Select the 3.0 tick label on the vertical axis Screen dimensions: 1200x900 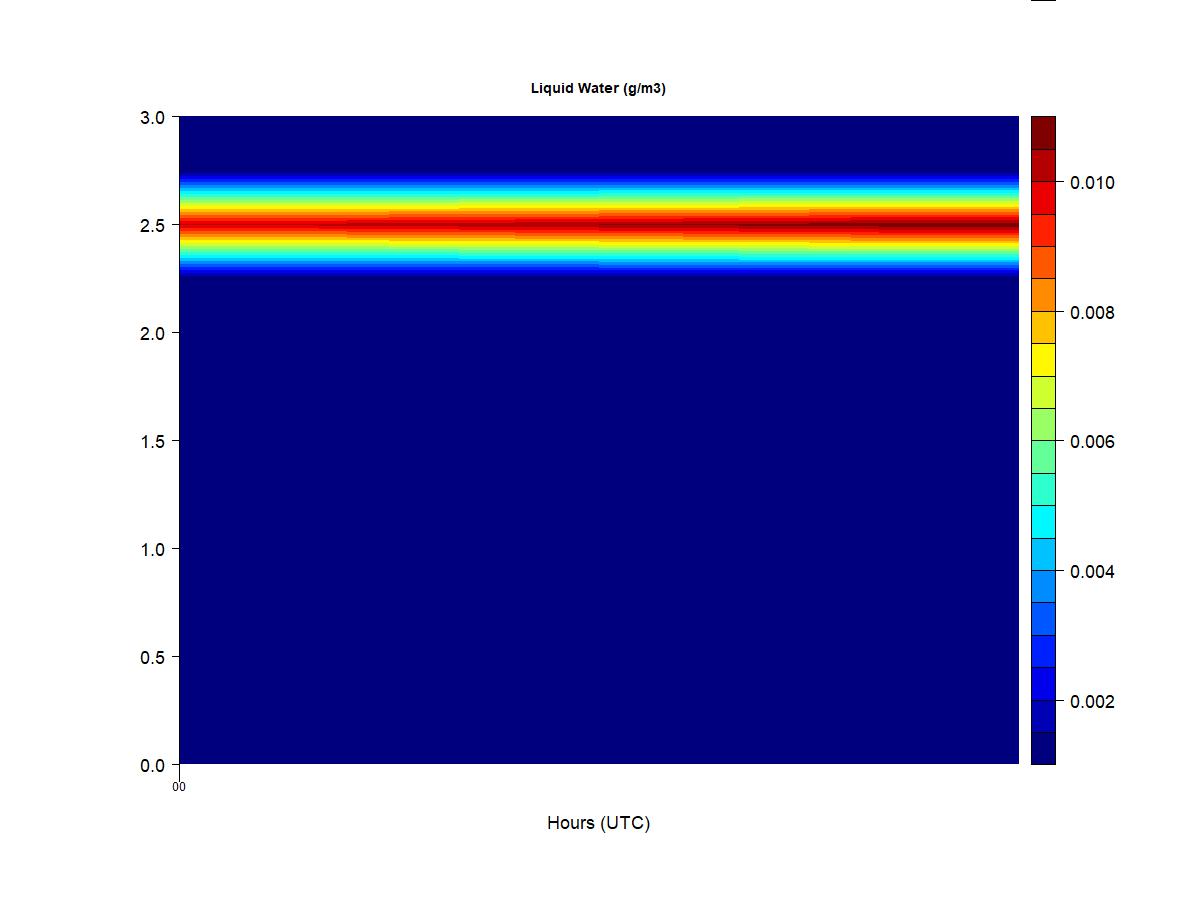point(152,117)
